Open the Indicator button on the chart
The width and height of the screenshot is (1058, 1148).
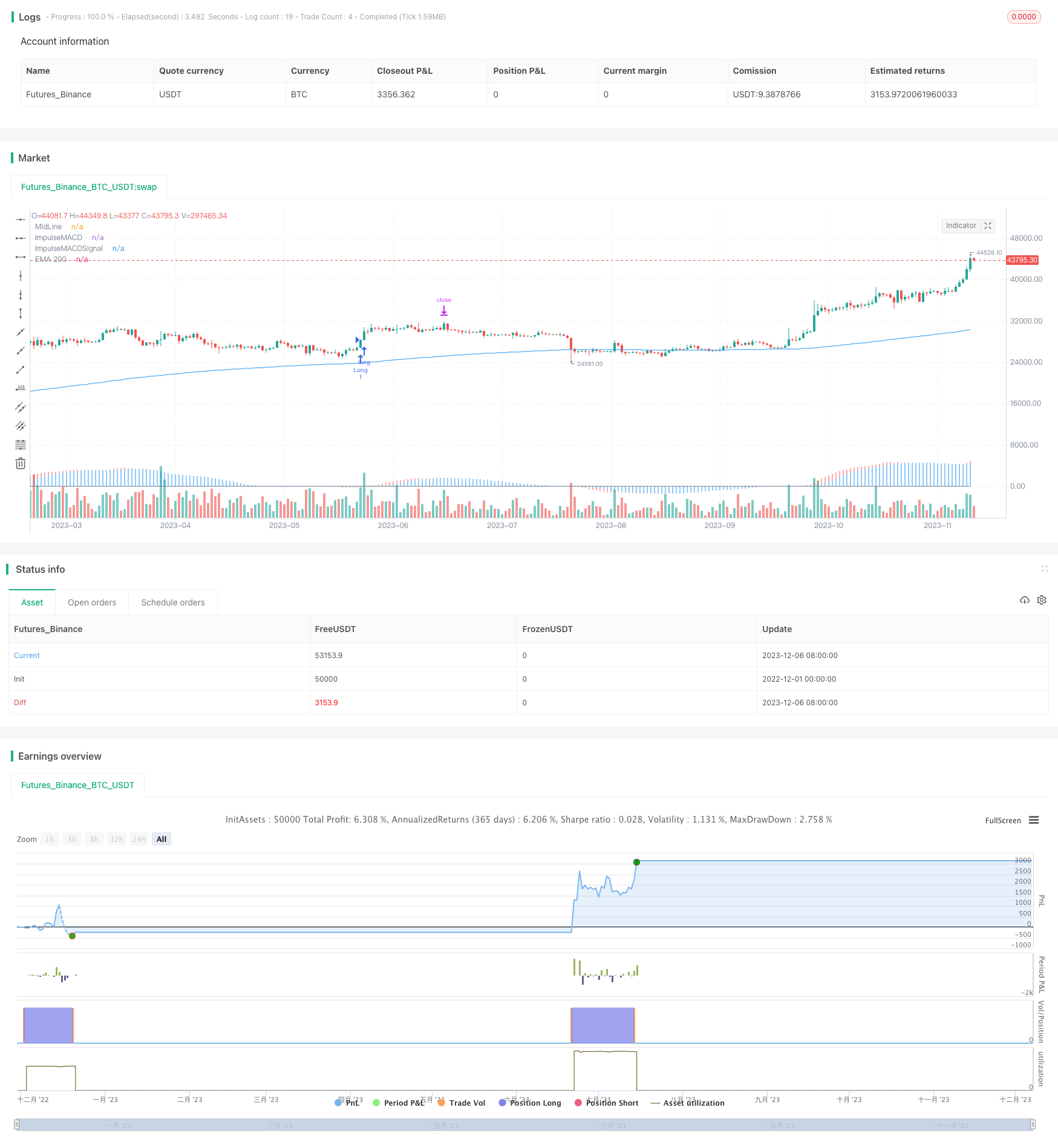point(961,226)
